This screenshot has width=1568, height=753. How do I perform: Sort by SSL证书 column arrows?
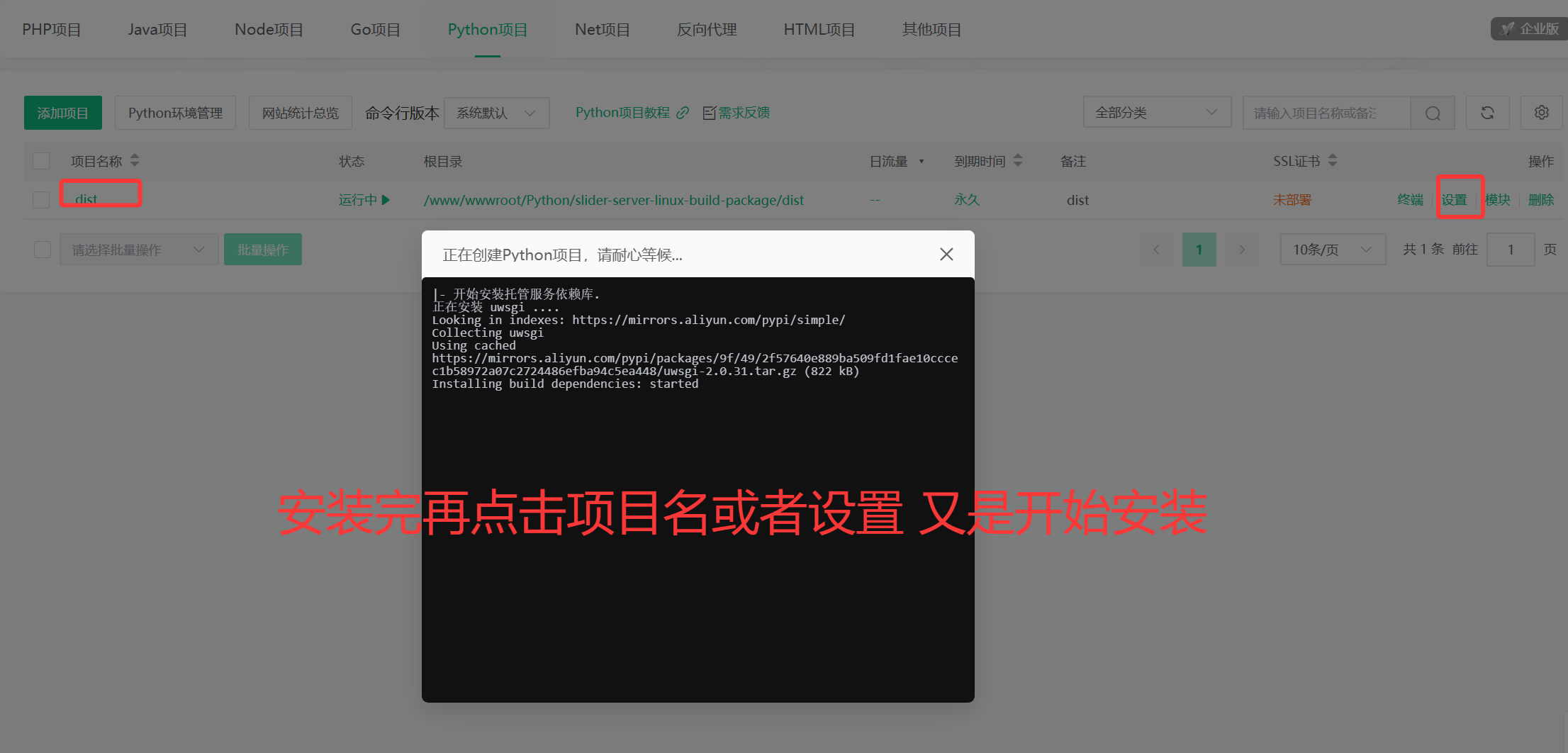pos(1333,160)
